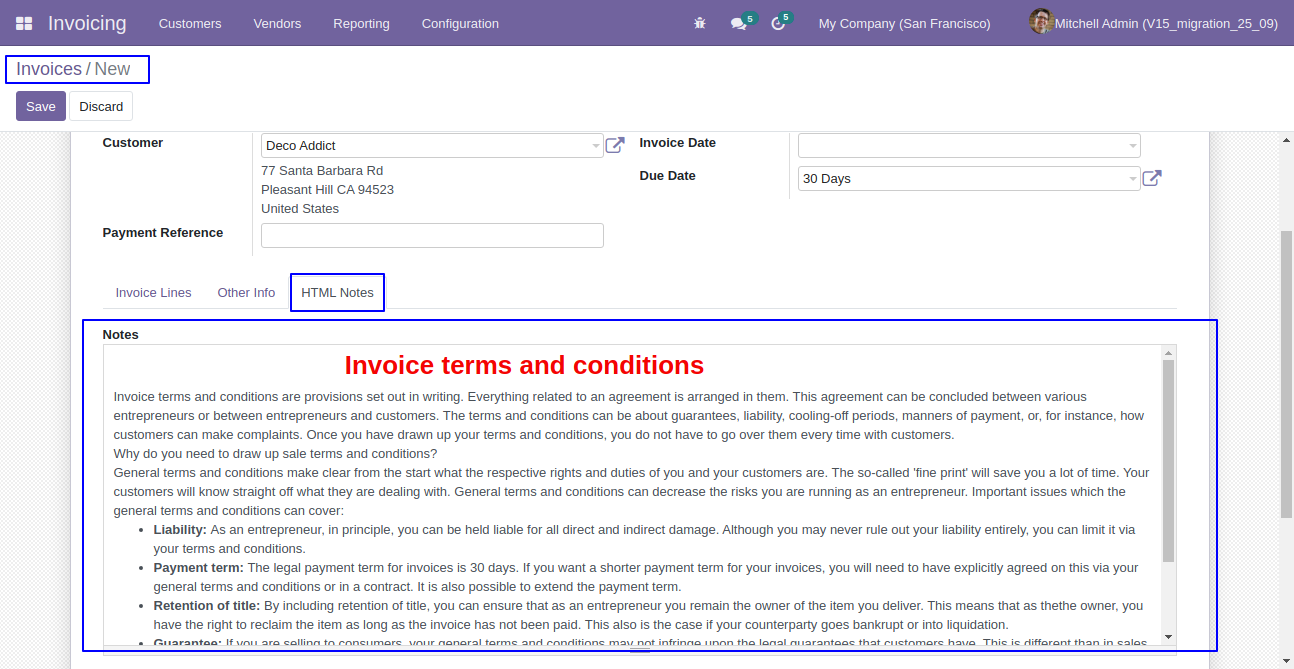Click the Discard button
The height and width of the screenshot is (669, 1294).
coord(101,106)
